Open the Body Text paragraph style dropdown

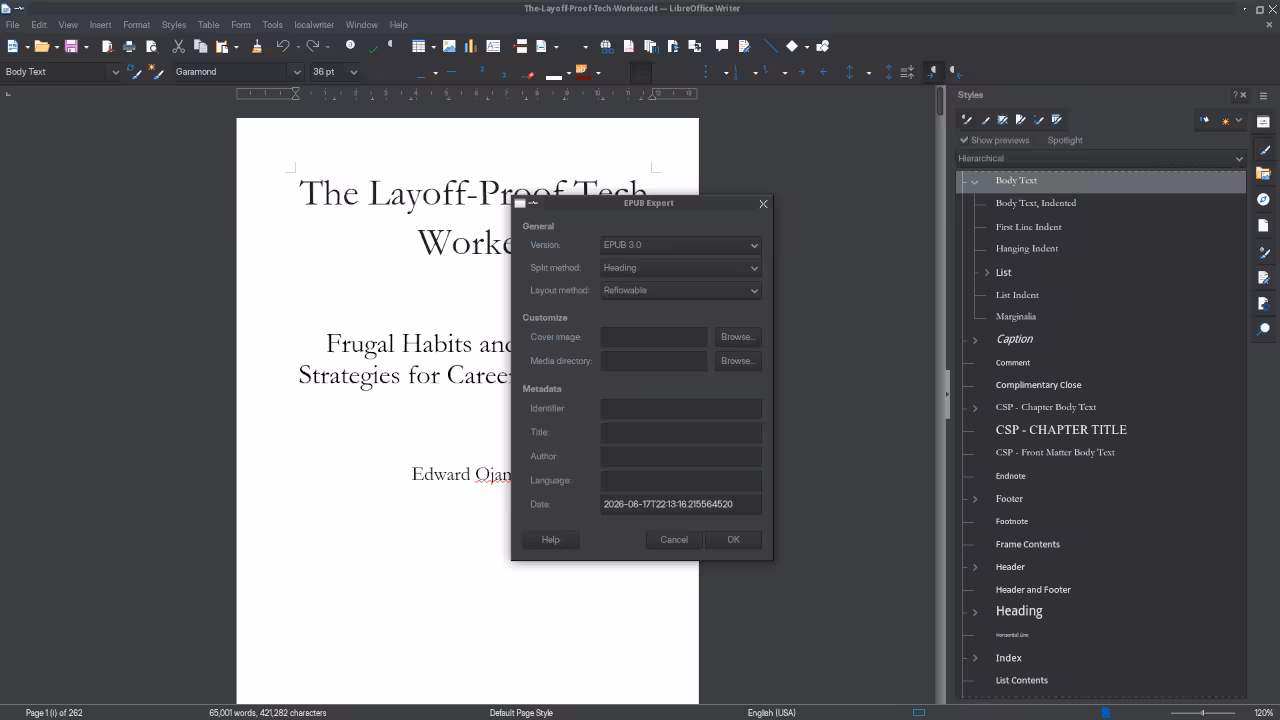point(115,72)
